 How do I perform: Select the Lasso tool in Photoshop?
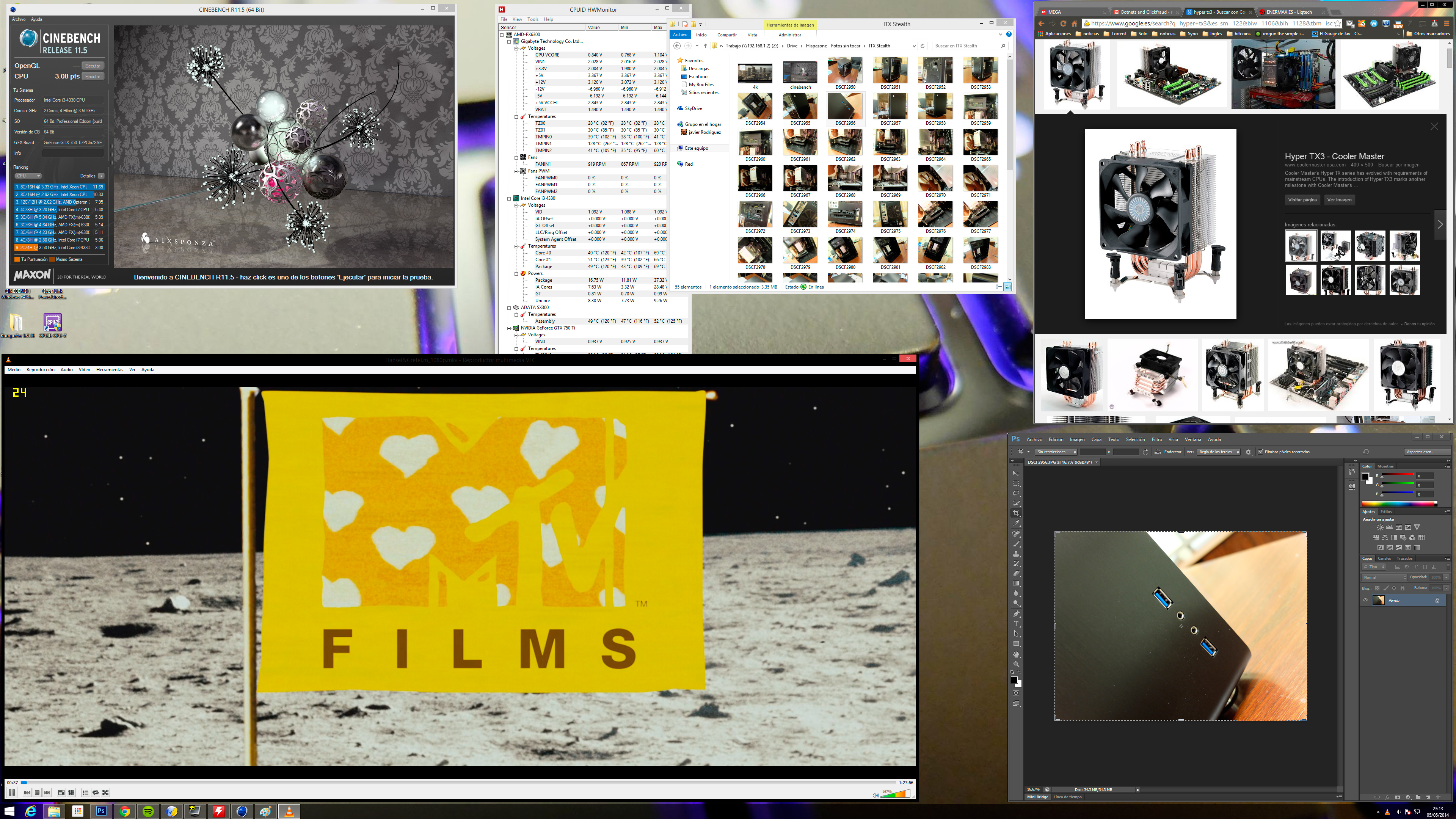point(1016,493)
